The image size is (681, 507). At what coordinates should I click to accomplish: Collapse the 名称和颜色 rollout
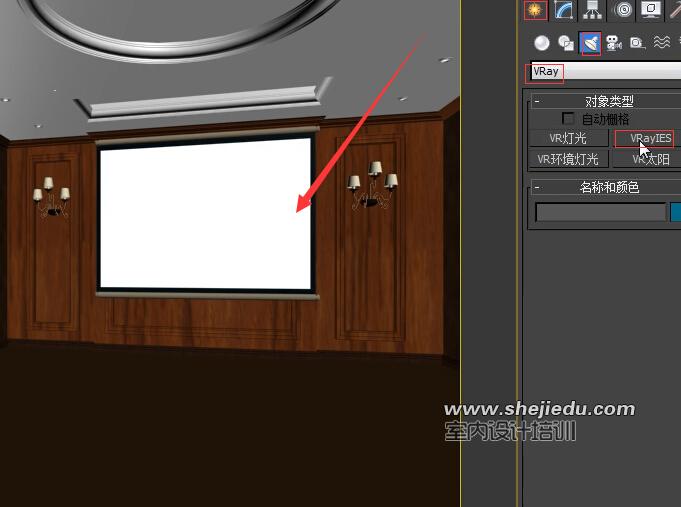537,187
